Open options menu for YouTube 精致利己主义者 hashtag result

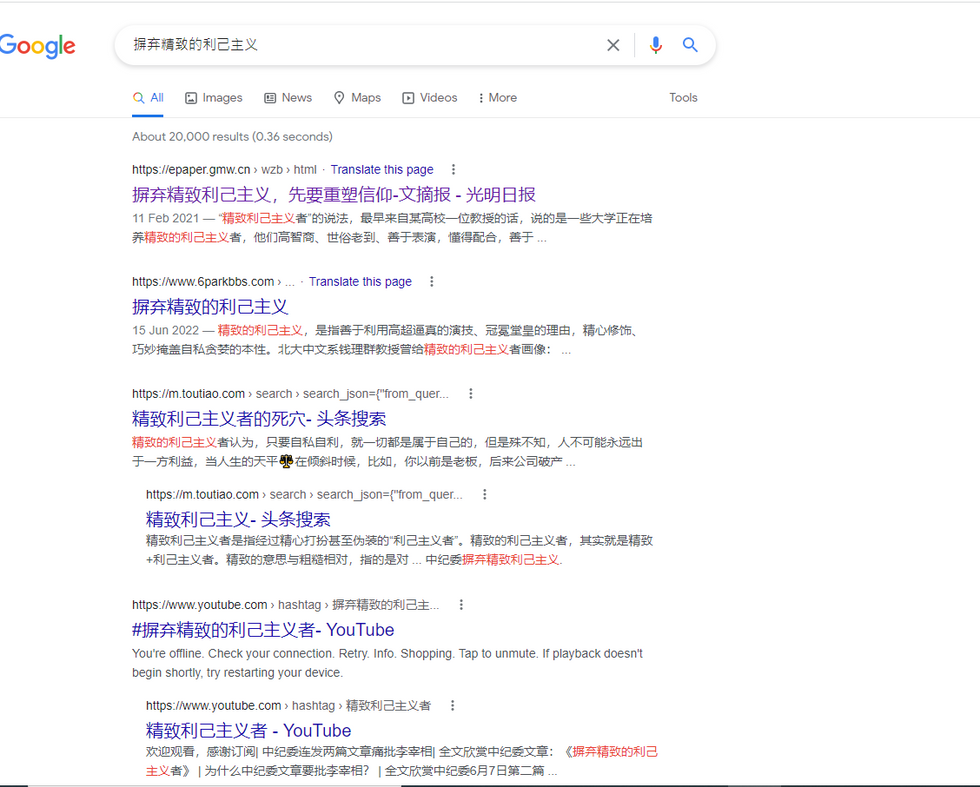(x=453, y=705)
